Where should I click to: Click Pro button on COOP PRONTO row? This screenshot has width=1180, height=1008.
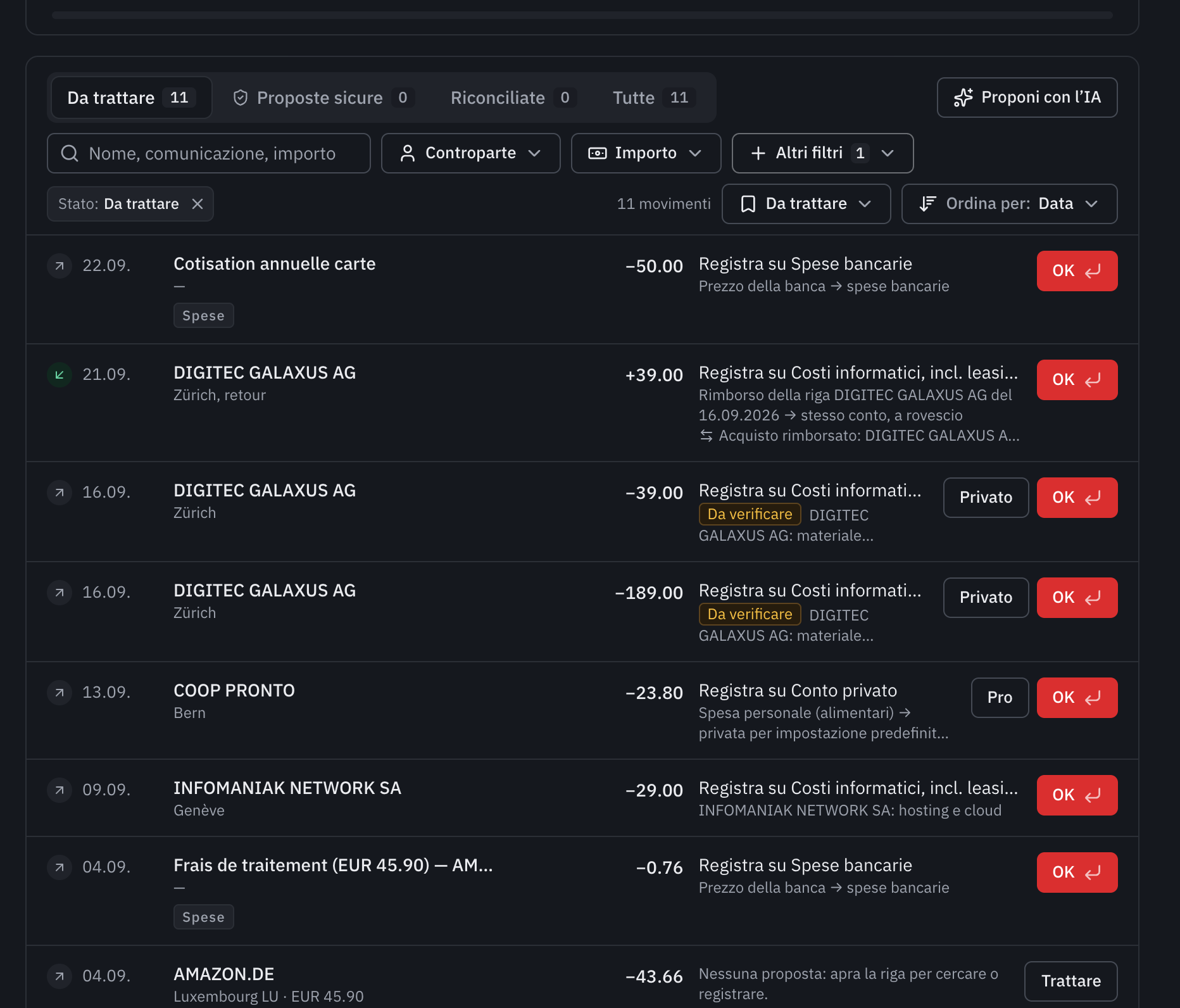[x=1000, y=698]
